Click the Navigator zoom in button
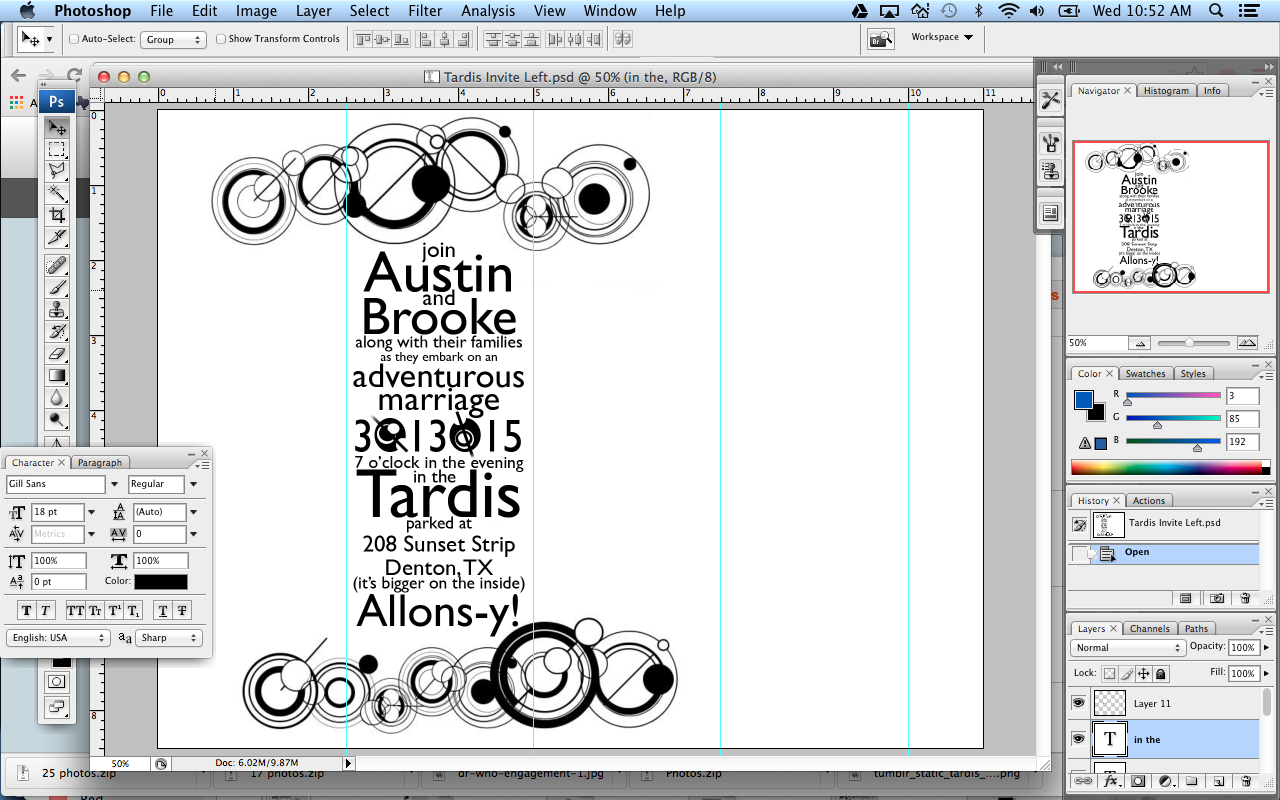 (1246, 342)
